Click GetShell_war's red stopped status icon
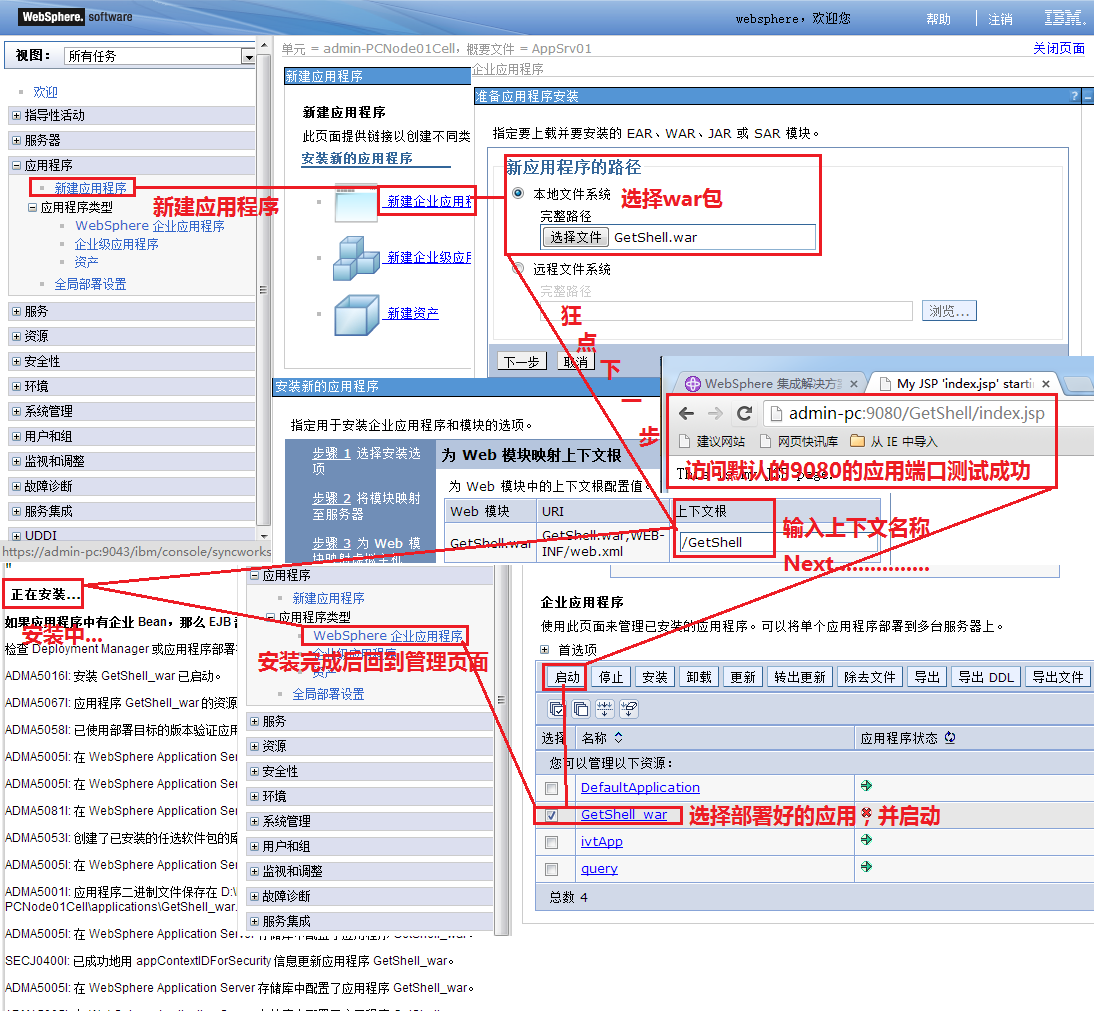 pyautogui.click(x=867, y=813)
